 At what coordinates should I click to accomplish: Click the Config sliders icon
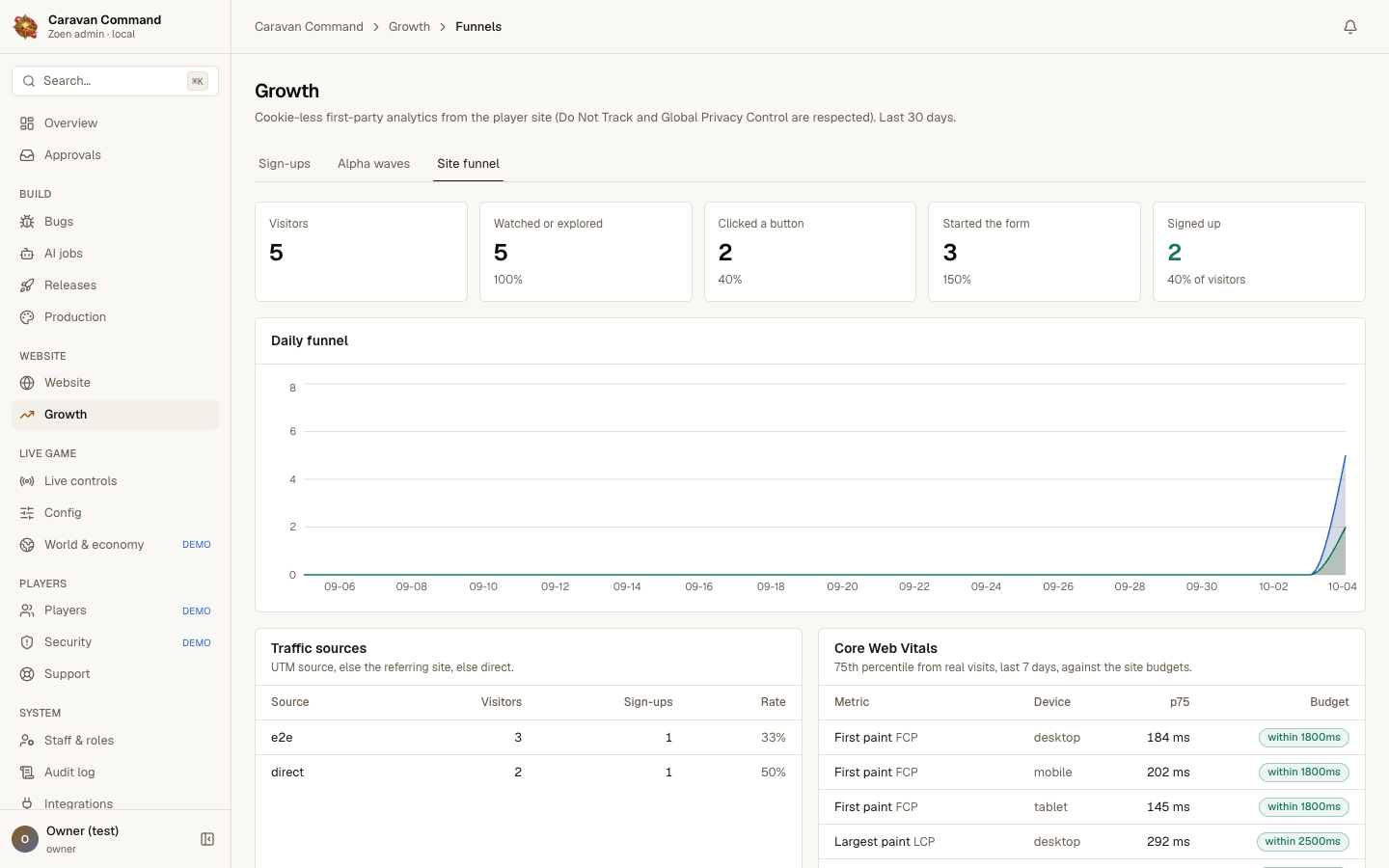click(27, 513)
